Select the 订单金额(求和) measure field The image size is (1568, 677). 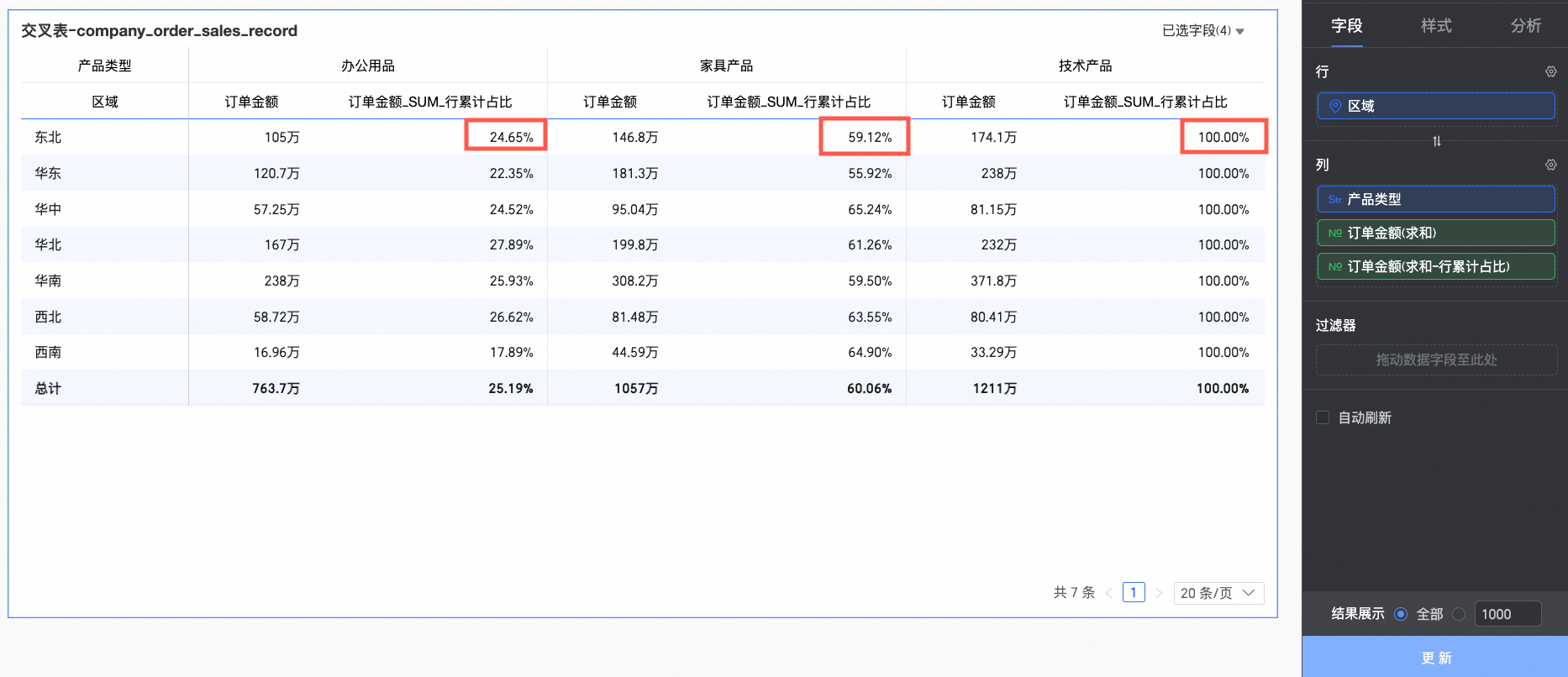click(1436, 233)
